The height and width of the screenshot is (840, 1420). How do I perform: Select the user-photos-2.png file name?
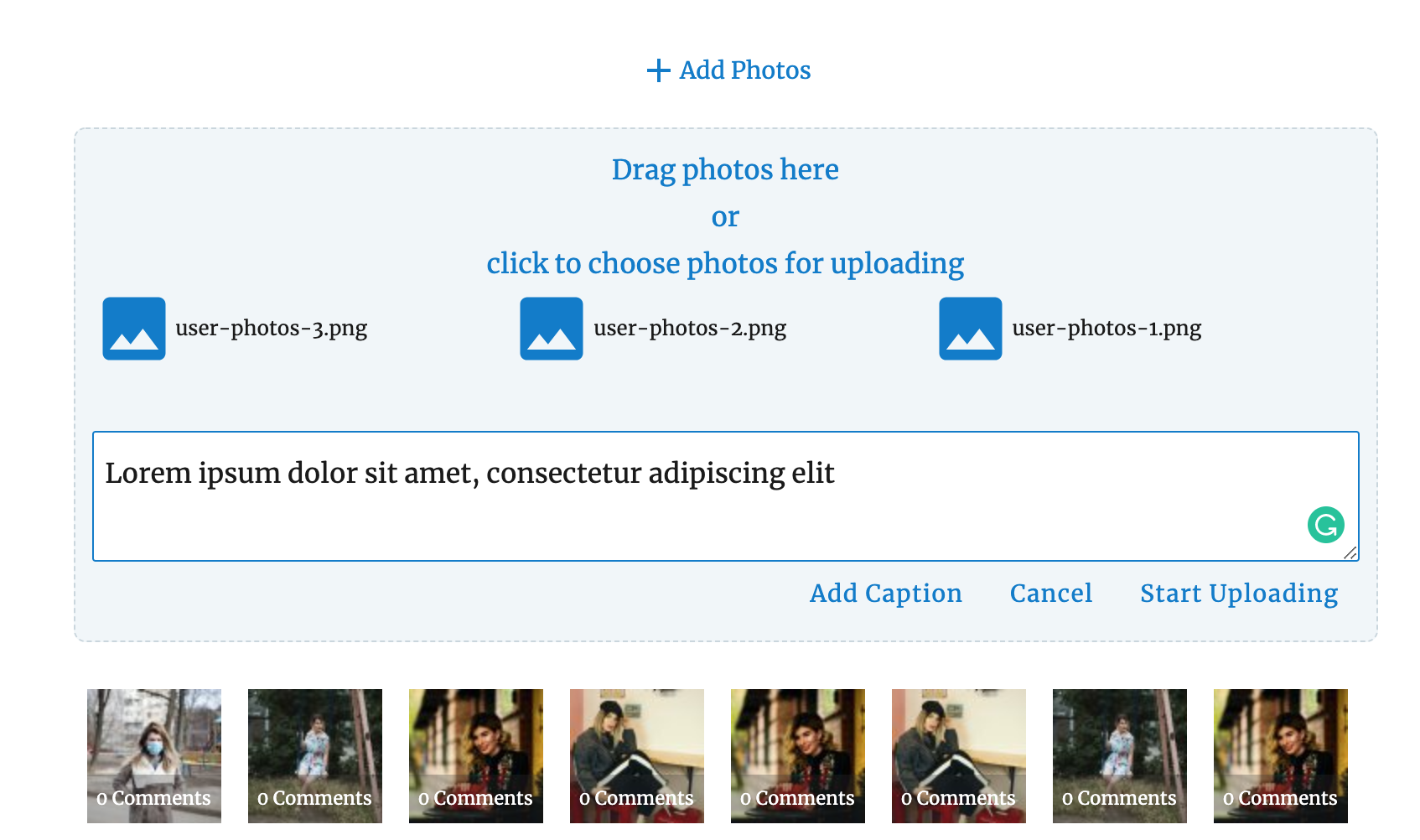689,329
